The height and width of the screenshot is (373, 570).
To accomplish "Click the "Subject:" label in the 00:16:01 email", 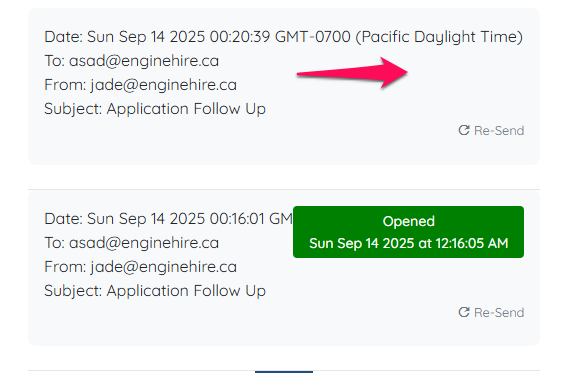I will [x=73, y=291].
